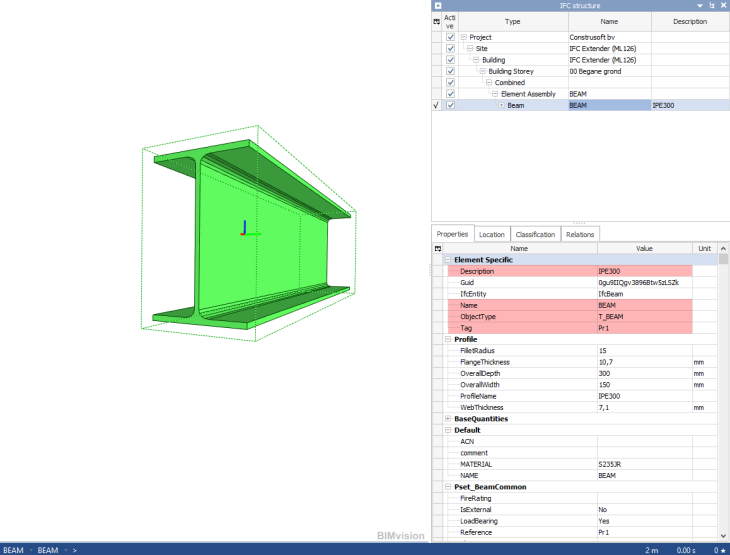
Task: Click the Tag property row
Action: click(570, 328)
